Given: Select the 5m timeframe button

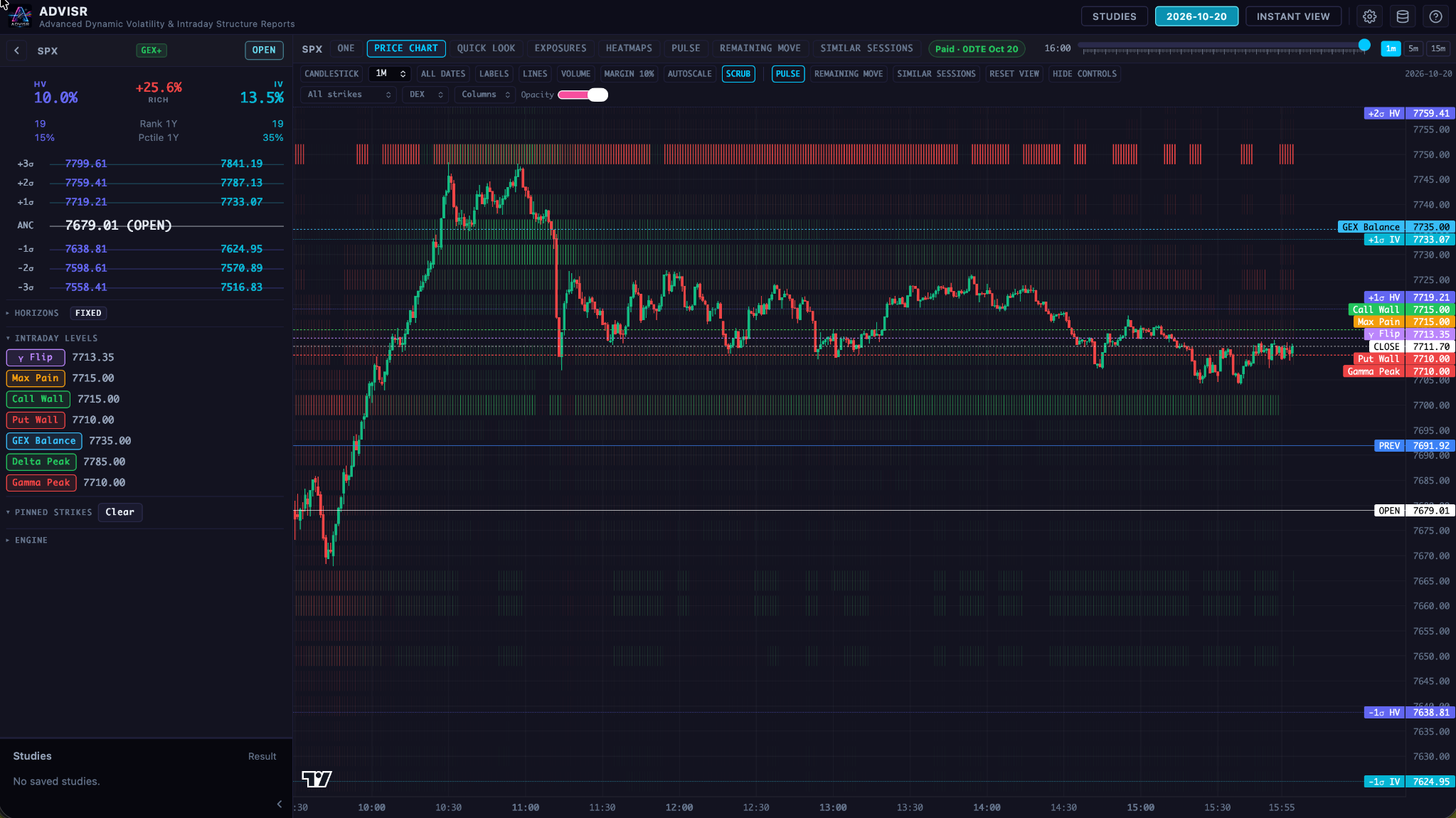Looking at the screenshot, I should pos(1413,48).
